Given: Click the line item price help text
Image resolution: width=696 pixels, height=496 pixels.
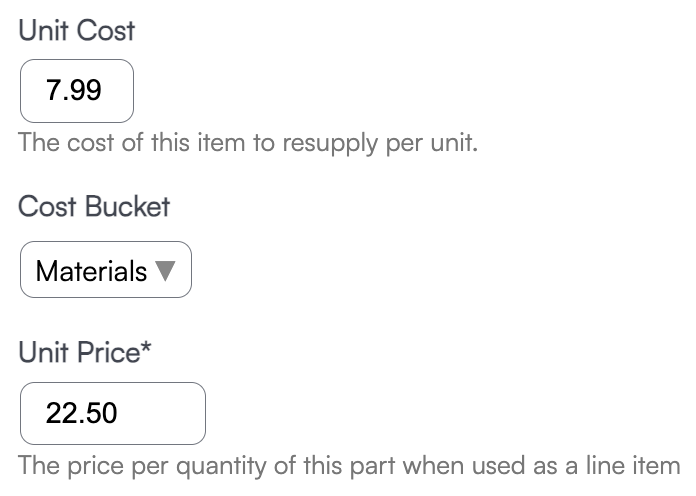Looking at the screenshot, I should 348,465.
